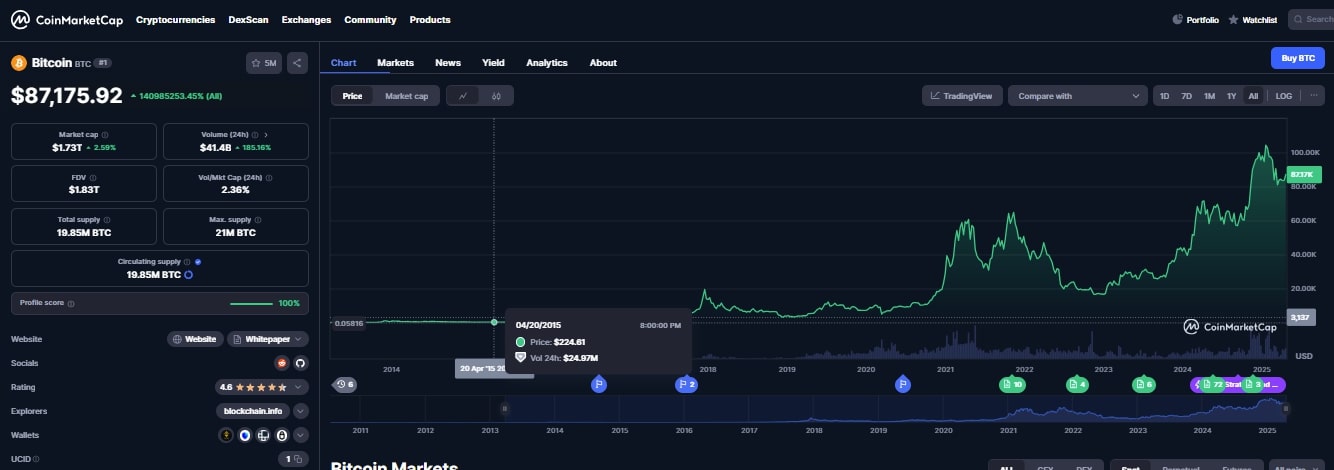The height and width of the screenshot is (470, 1334).
Task: Add Bitcoin to watchlist via 5M star button
Action: click(x=264, y=63)
